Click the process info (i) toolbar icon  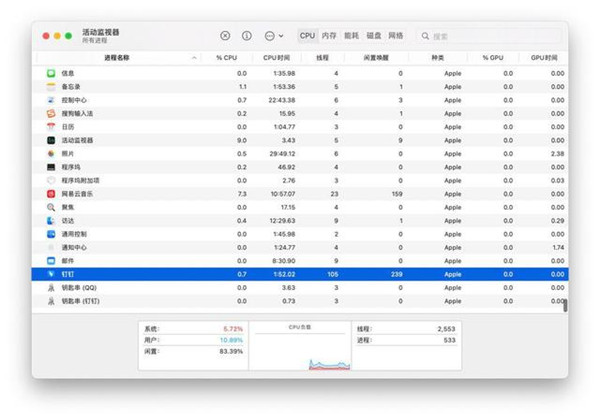246,35
